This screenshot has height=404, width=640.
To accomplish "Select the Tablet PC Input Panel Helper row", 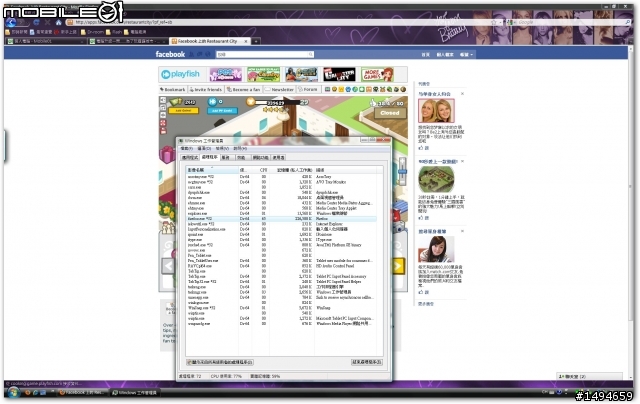I will click(x=282, y=282).
